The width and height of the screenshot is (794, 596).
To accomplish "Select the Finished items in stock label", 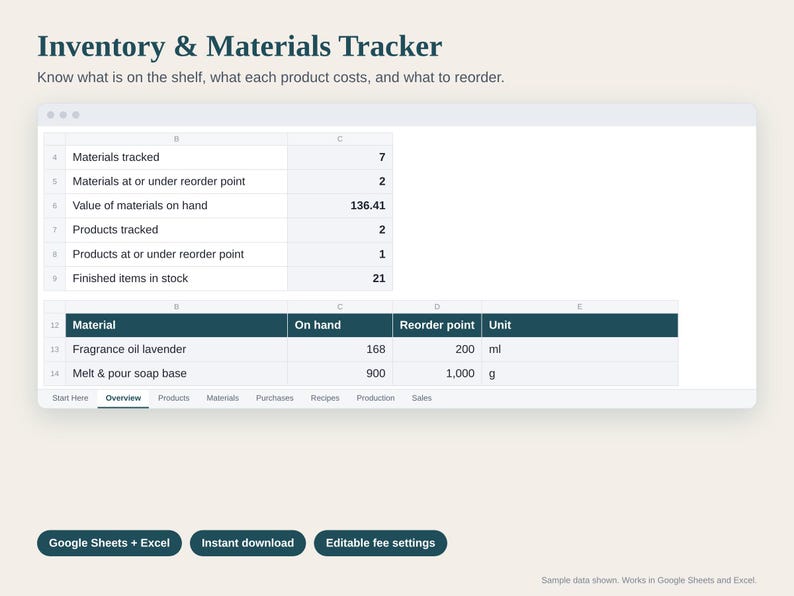I will click(x=176, y=279).
